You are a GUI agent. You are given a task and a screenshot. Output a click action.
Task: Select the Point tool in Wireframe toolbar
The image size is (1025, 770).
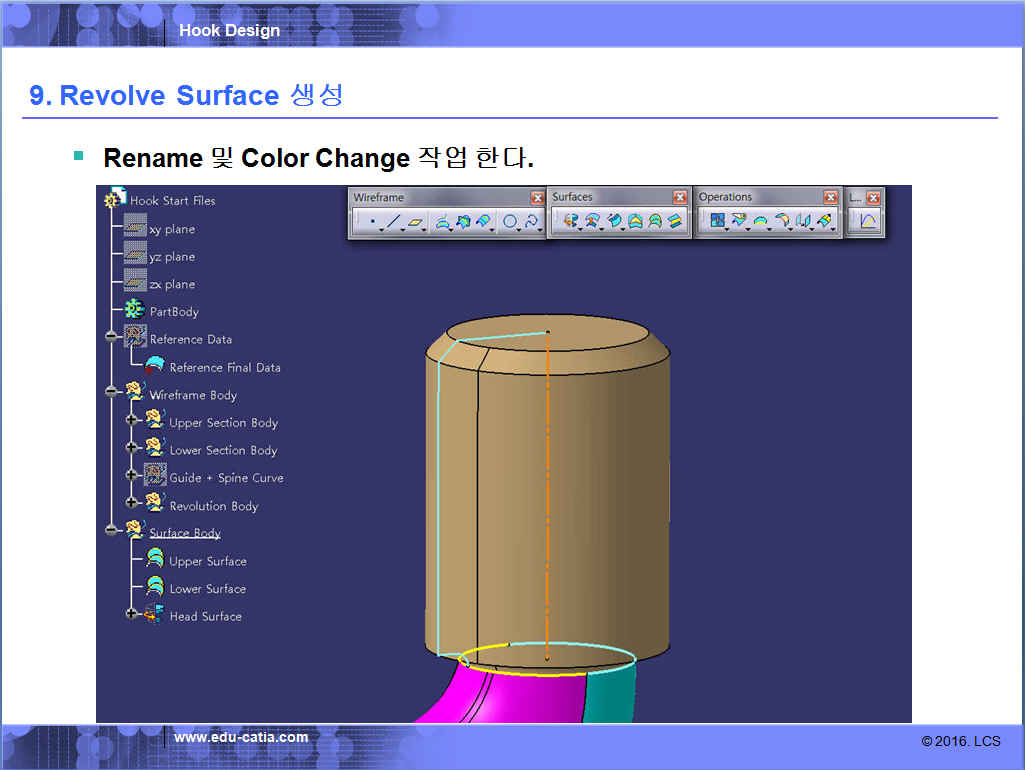tap(372, 222)
